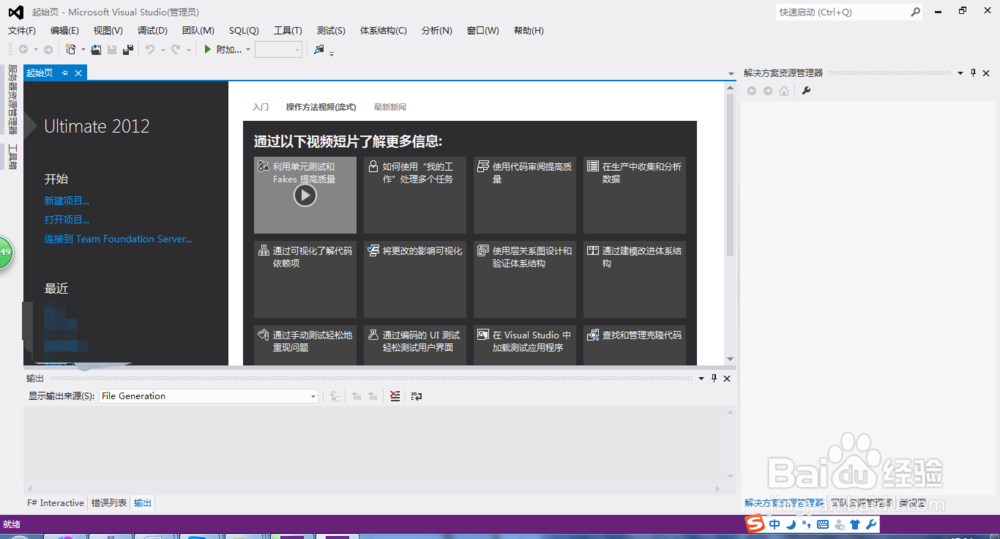Open the 体系结构(C) menu
The image size is (1000, 539).
pos(383,31)
